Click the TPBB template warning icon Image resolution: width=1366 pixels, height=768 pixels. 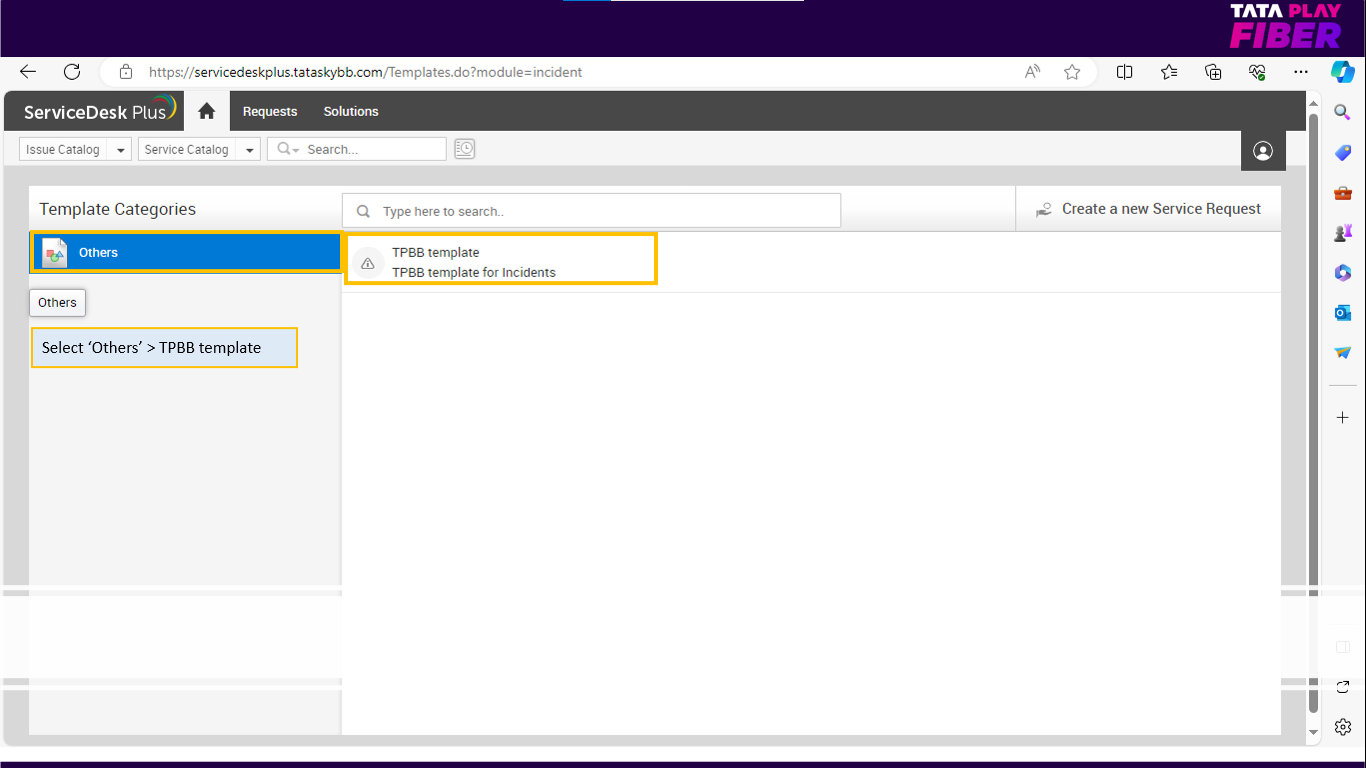(368, 263)
